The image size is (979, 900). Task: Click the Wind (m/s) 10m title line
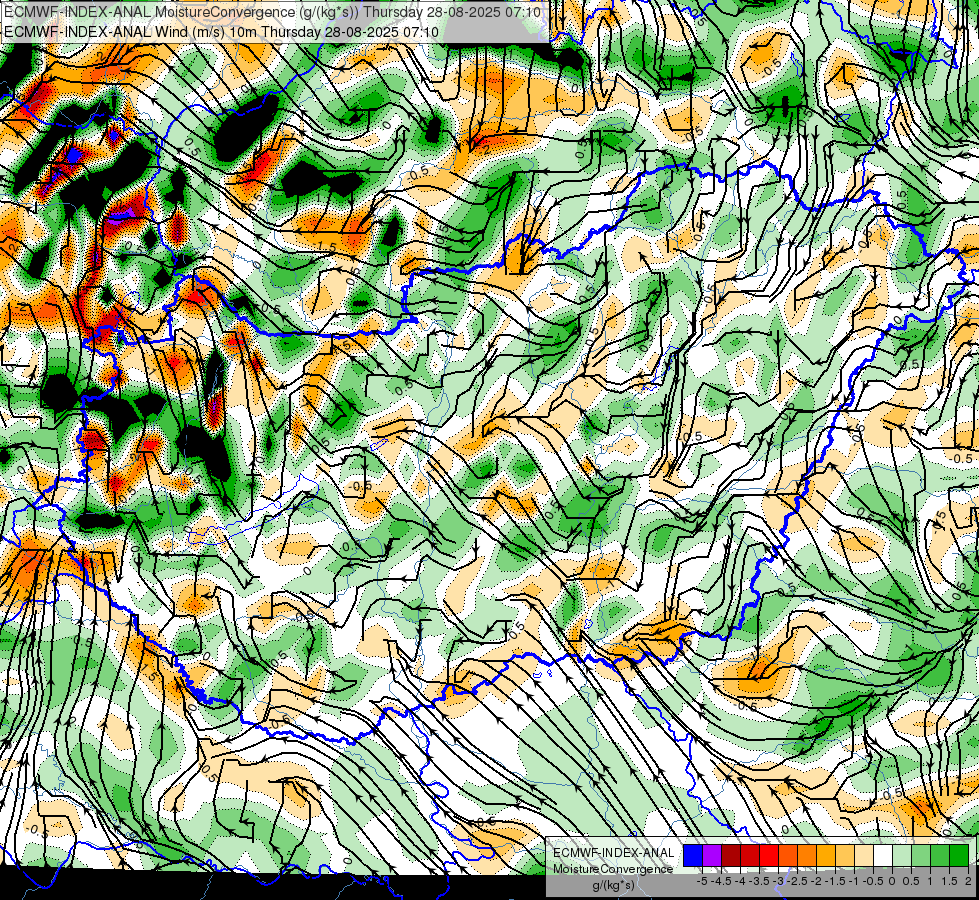pos(221,32)
